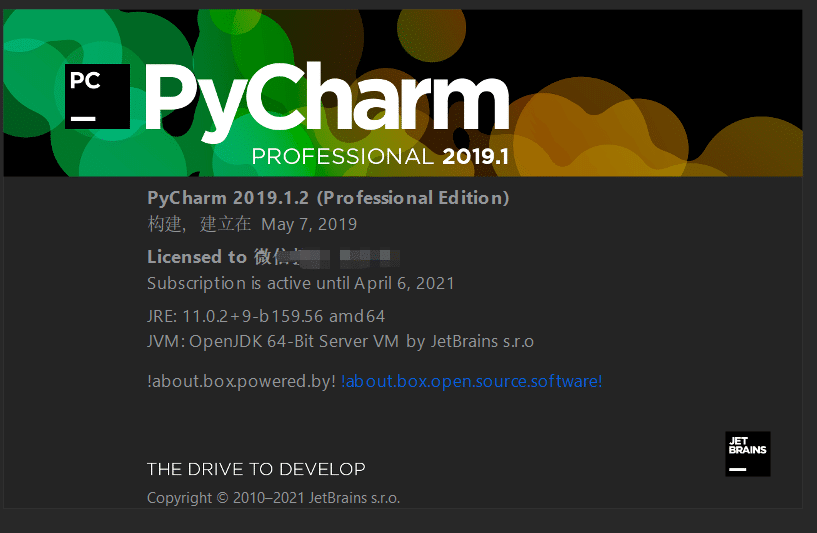The image size is (817, 533).
Task: Click the by JetBrains s.r.o vendor text
Action: (470, 341)
